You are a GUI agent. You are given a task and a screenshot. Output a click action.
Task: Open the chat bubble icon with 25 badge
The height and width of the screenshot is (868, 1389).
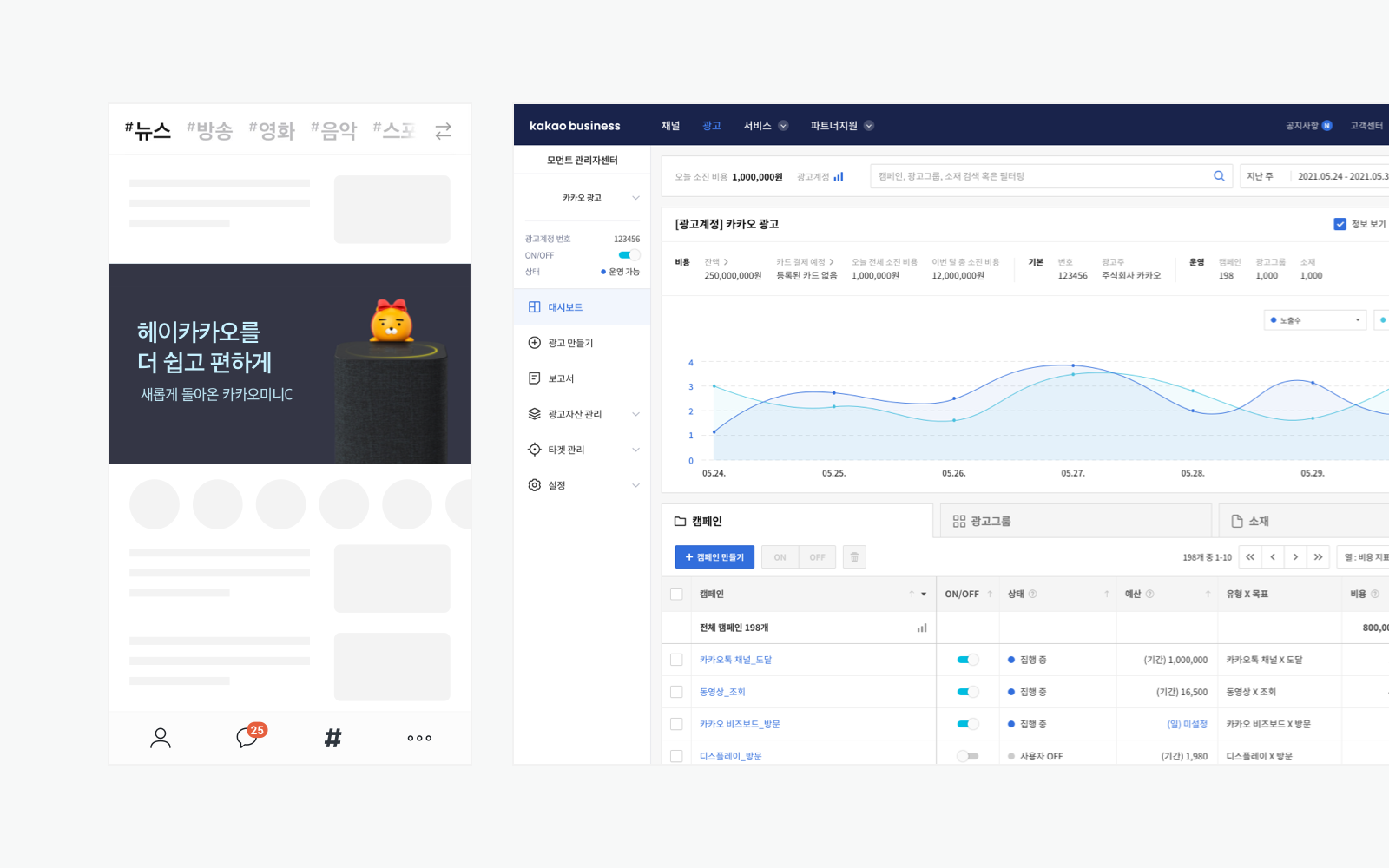249,736
